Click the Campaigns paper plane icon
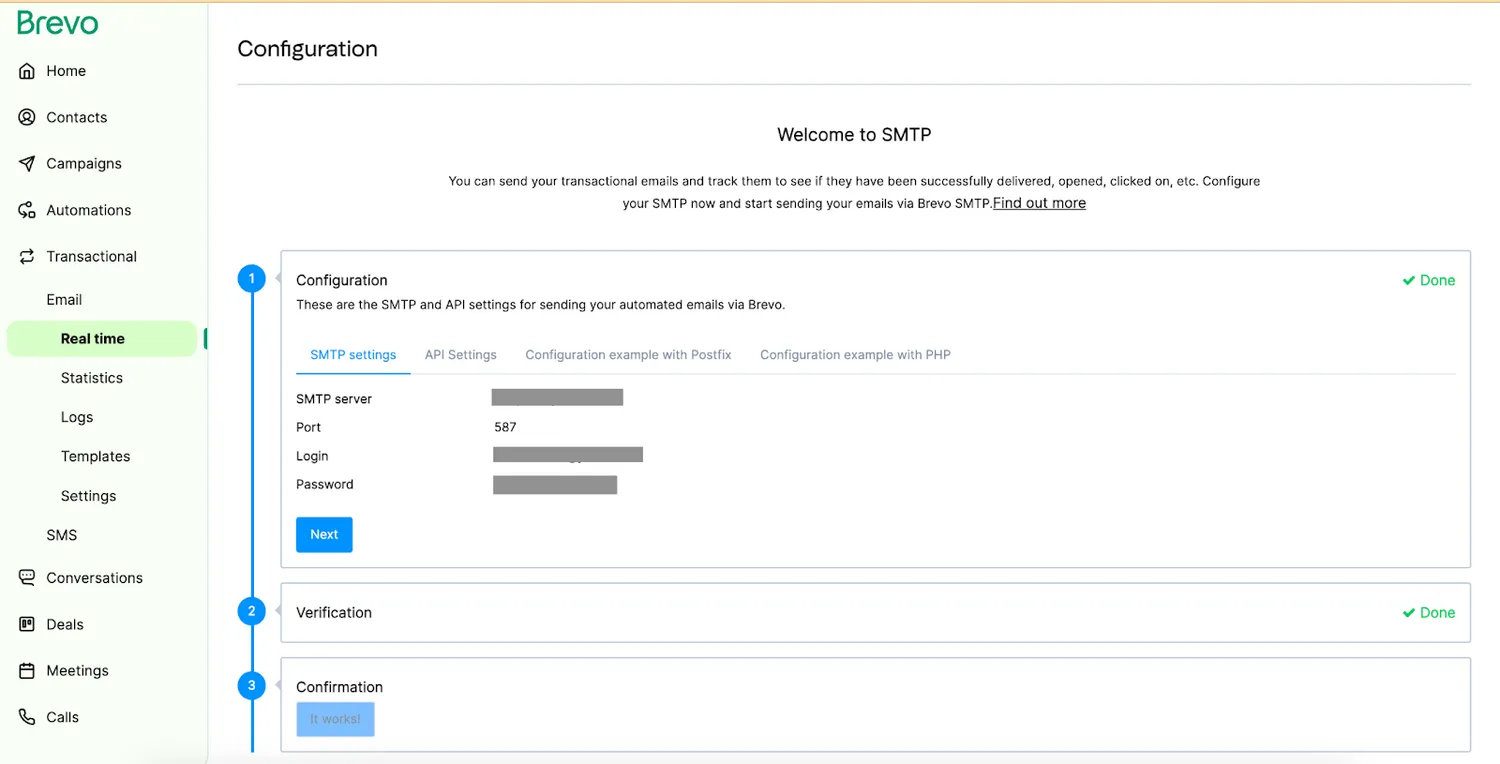Image resolution: width=1500 pixels, height=764 pixels. (x=27, y=164)
